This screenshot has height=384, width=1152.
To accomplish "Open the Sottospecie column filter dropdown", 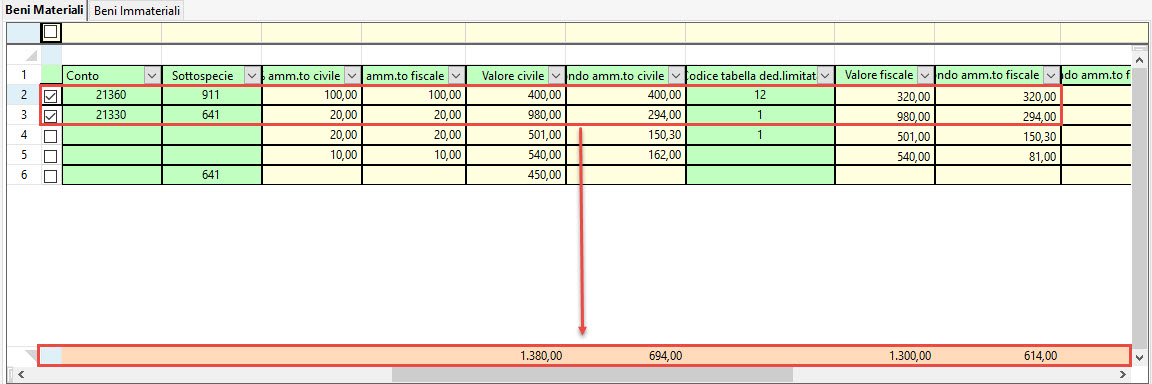I will click(x=252, y=75).
